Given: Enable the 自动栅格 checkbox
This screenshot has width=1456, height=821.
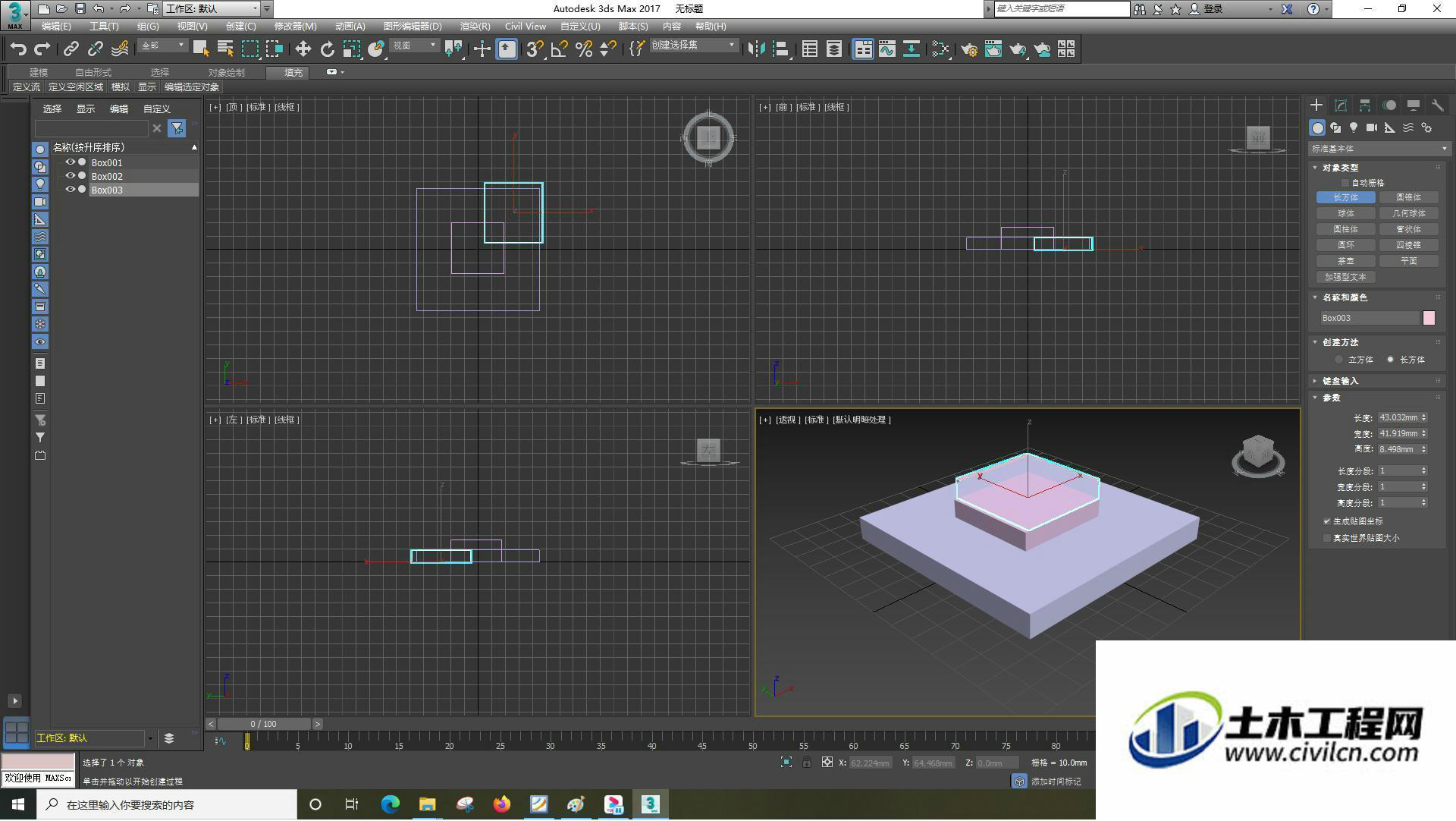Looking at the screenshot, I should pyautogui.click(x=1345, y=183).
